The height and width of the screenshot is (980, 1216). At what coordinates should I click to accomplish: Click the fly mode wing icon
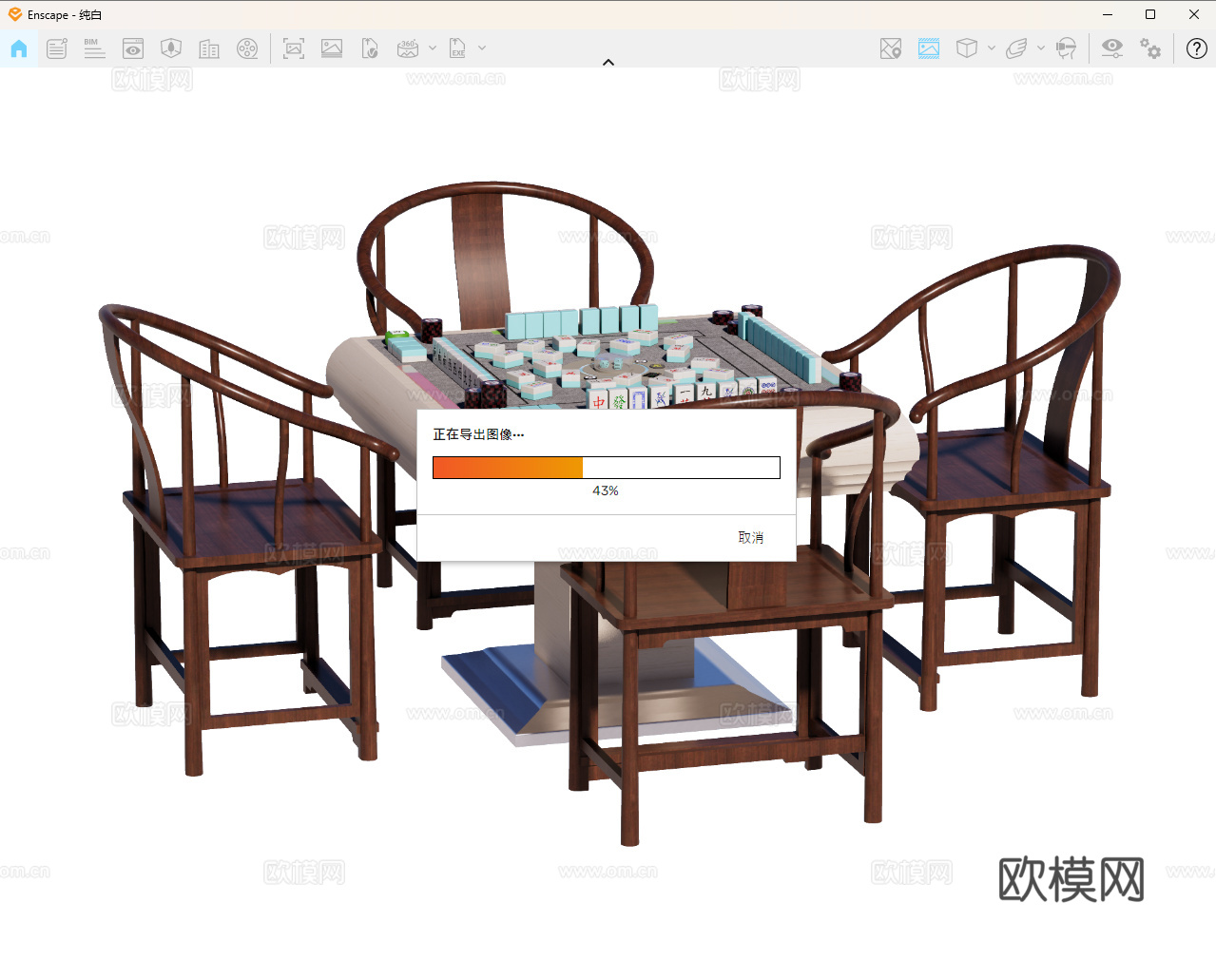click(x=1016, y=48)
